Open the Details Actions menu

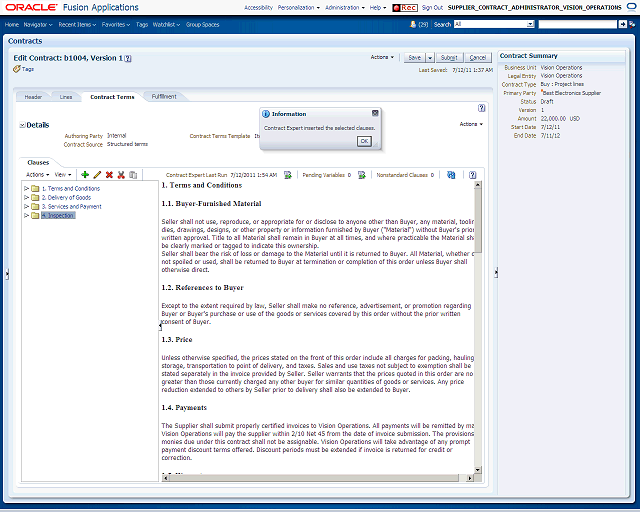[471, 124]
